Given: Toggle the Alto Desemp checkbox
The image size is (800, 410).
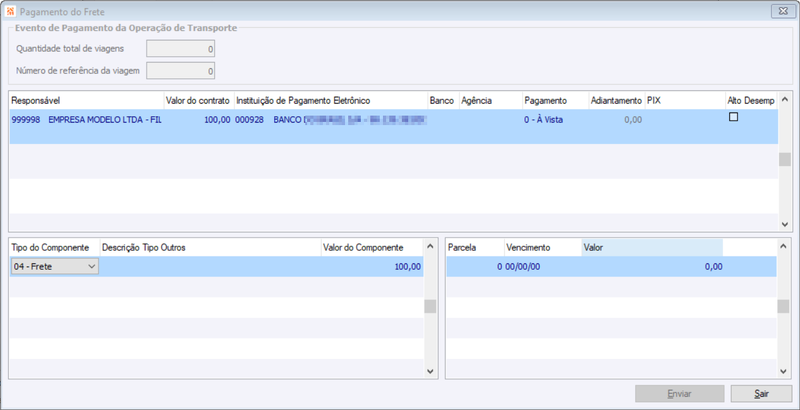Looking at the screenshot, I should coord(733,117).
